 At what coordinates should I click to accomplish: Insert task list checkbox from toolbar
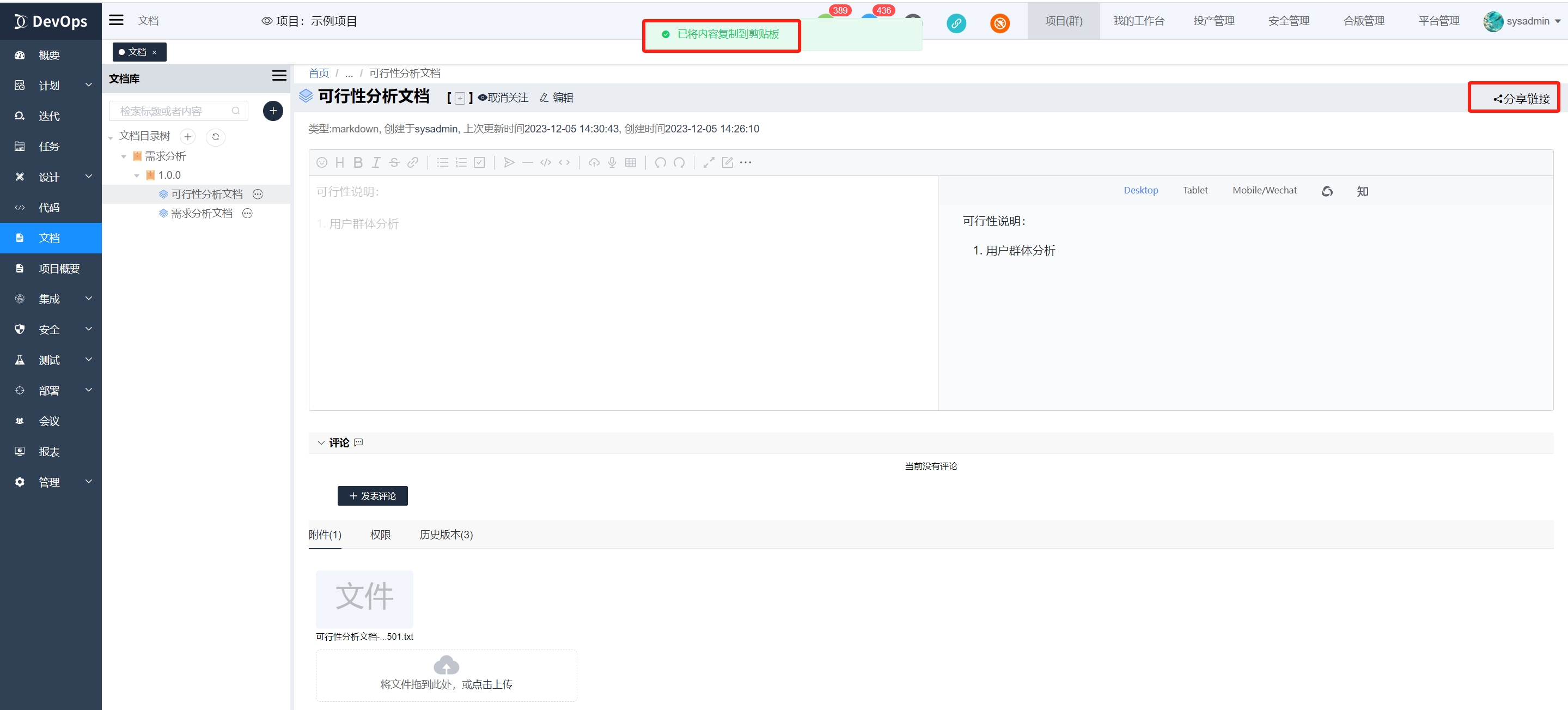click(x=480, y=162)
